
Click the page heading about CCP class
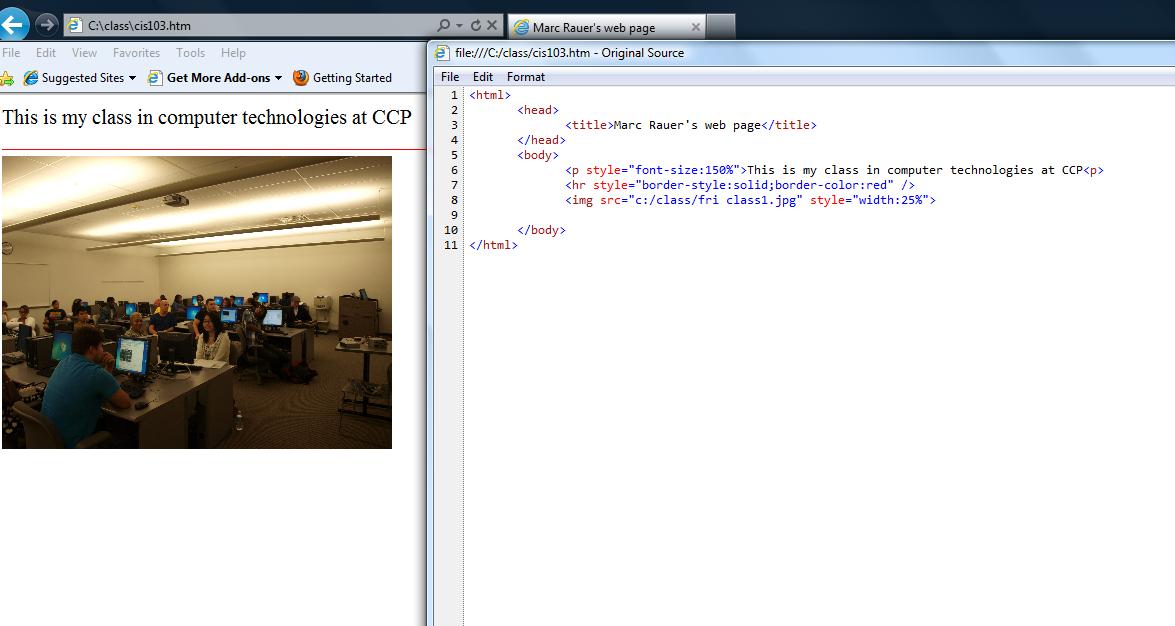pos(207,118)
